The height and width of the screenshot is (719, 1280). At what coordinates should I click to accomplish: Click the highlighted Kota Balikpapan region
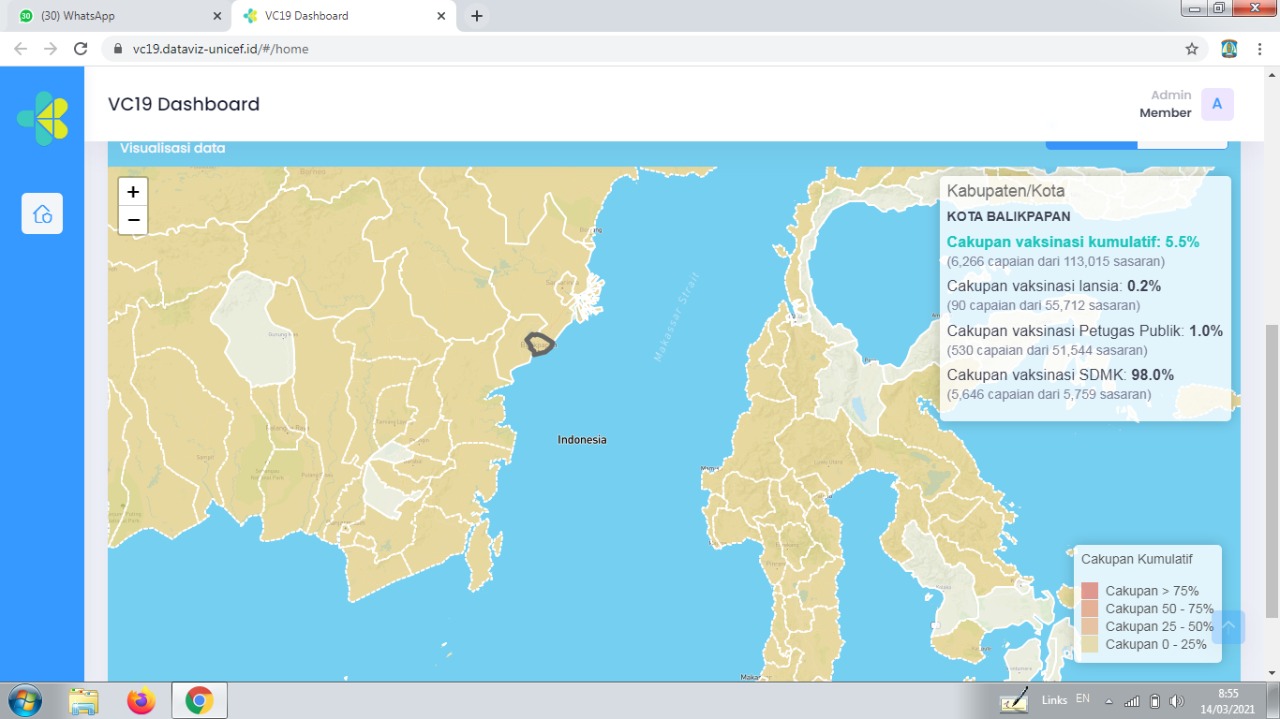pyautogui.click(x=539, y=344)
